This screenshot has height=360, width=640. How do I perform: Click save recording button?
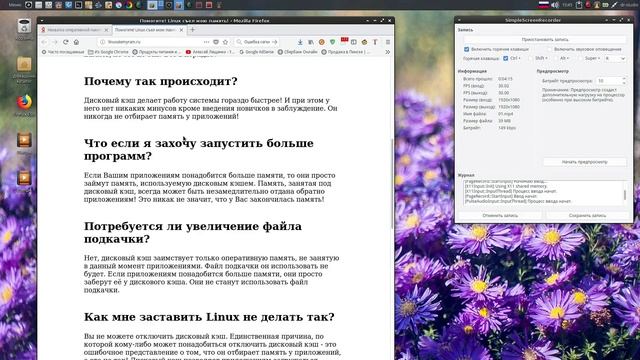pyautogui.click(x=587, y=216)
